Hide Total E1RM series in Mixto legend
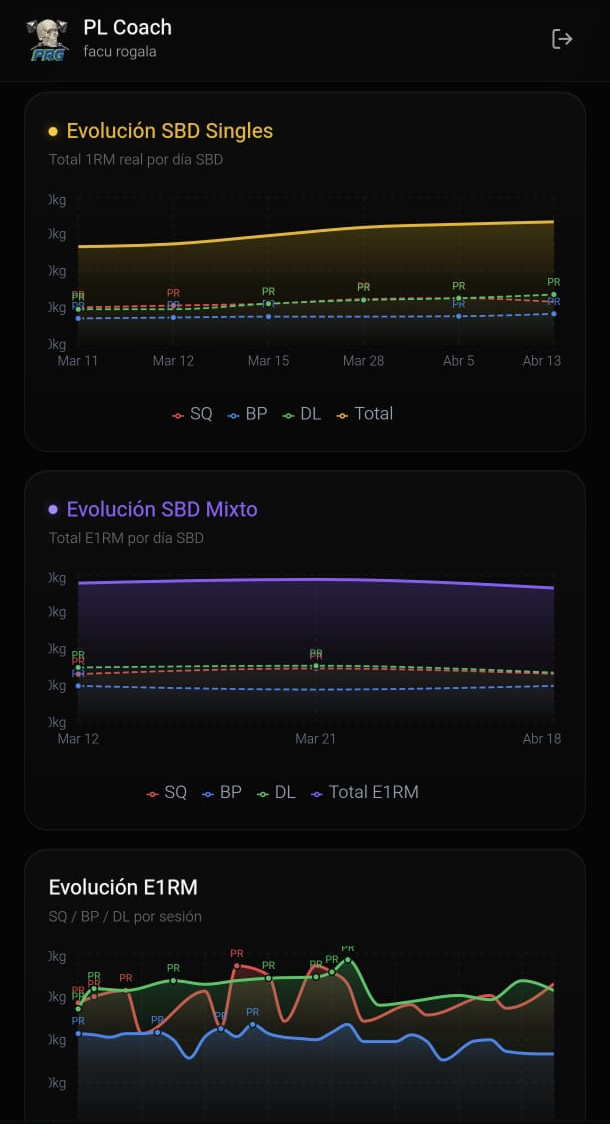The height and width of the screenshot is (1124, 610). pyautogui.click(x=365, y=792)
